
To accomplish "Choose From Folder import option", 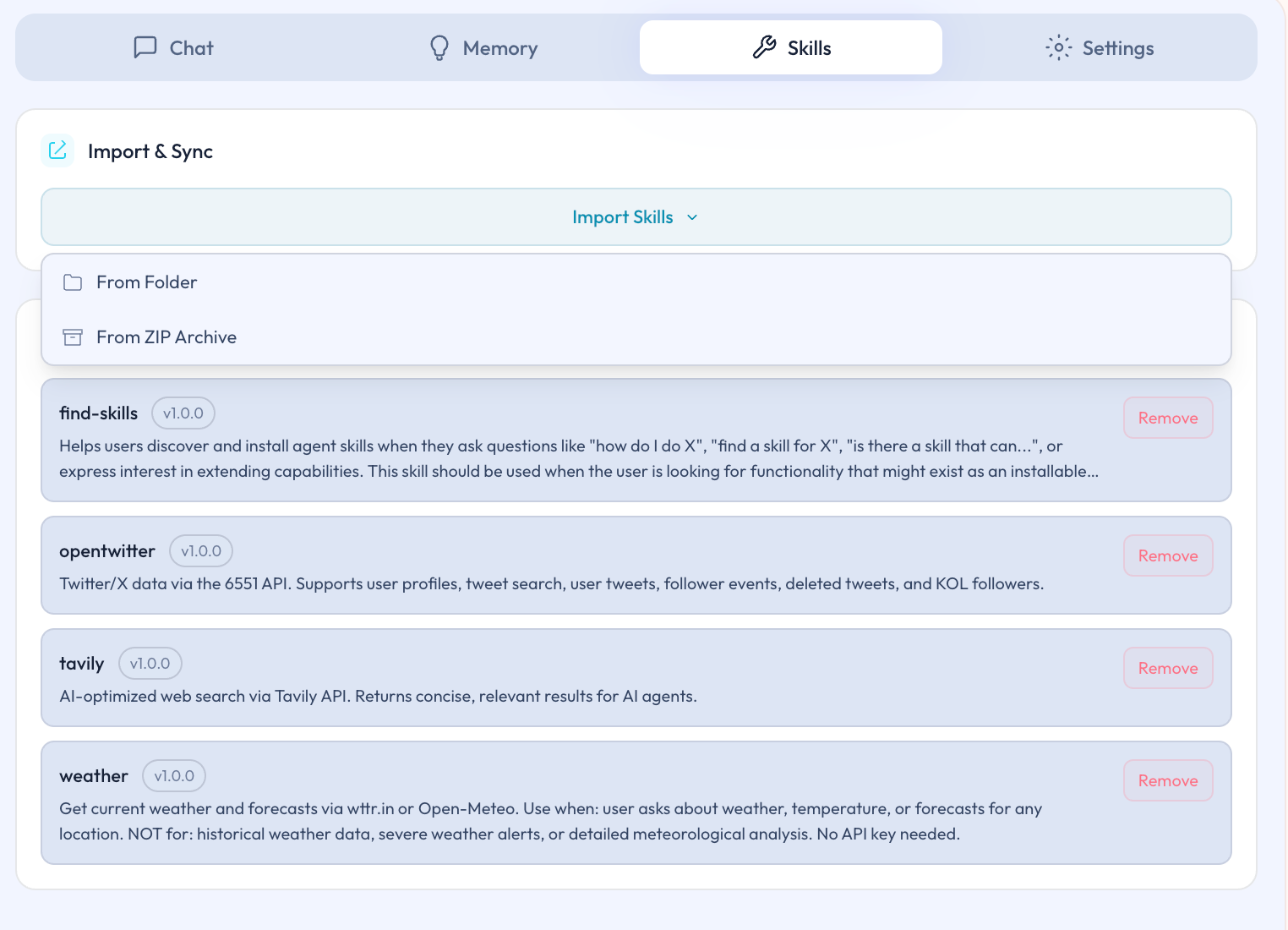I will click(x=146, y=282).
